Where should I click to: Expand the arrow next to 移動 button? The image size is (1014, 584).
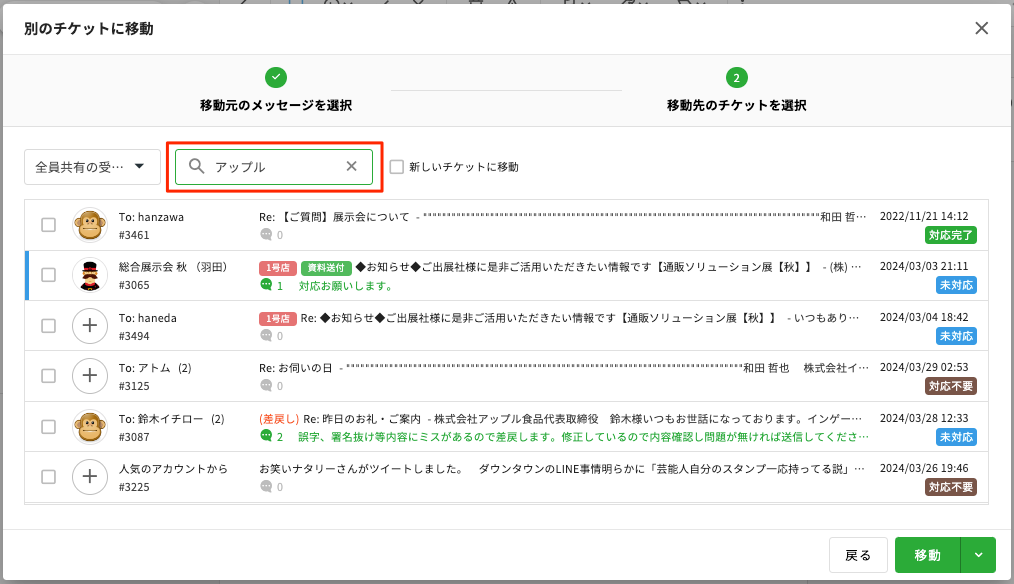tap(978, 555)
